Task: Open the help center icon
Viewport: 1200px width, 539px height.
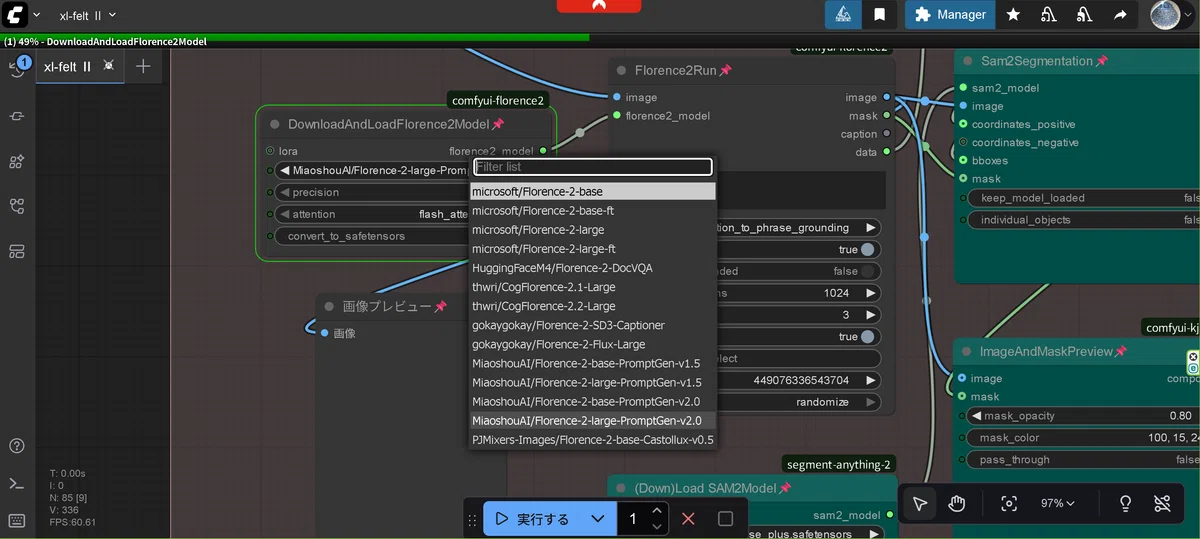Action: (x=17, y=446)
